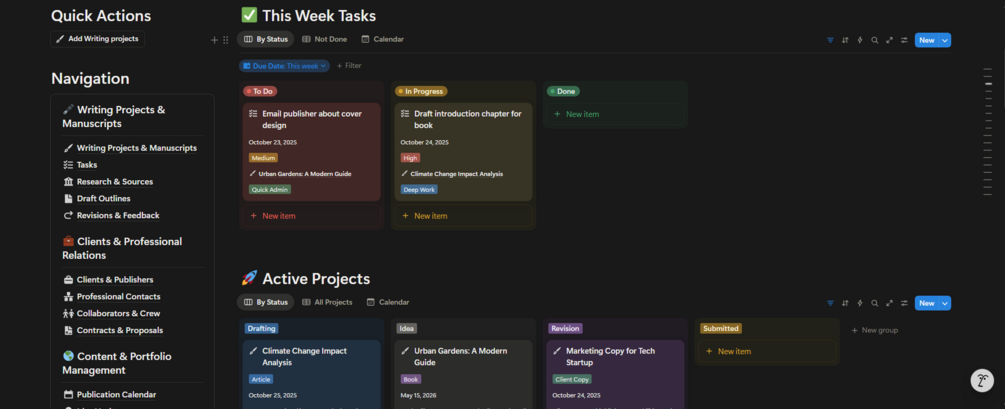The height and width of the screenshot is (409, 1005).
Task: Click the Add Writing projects button
Action: click(x=98, y=39)
